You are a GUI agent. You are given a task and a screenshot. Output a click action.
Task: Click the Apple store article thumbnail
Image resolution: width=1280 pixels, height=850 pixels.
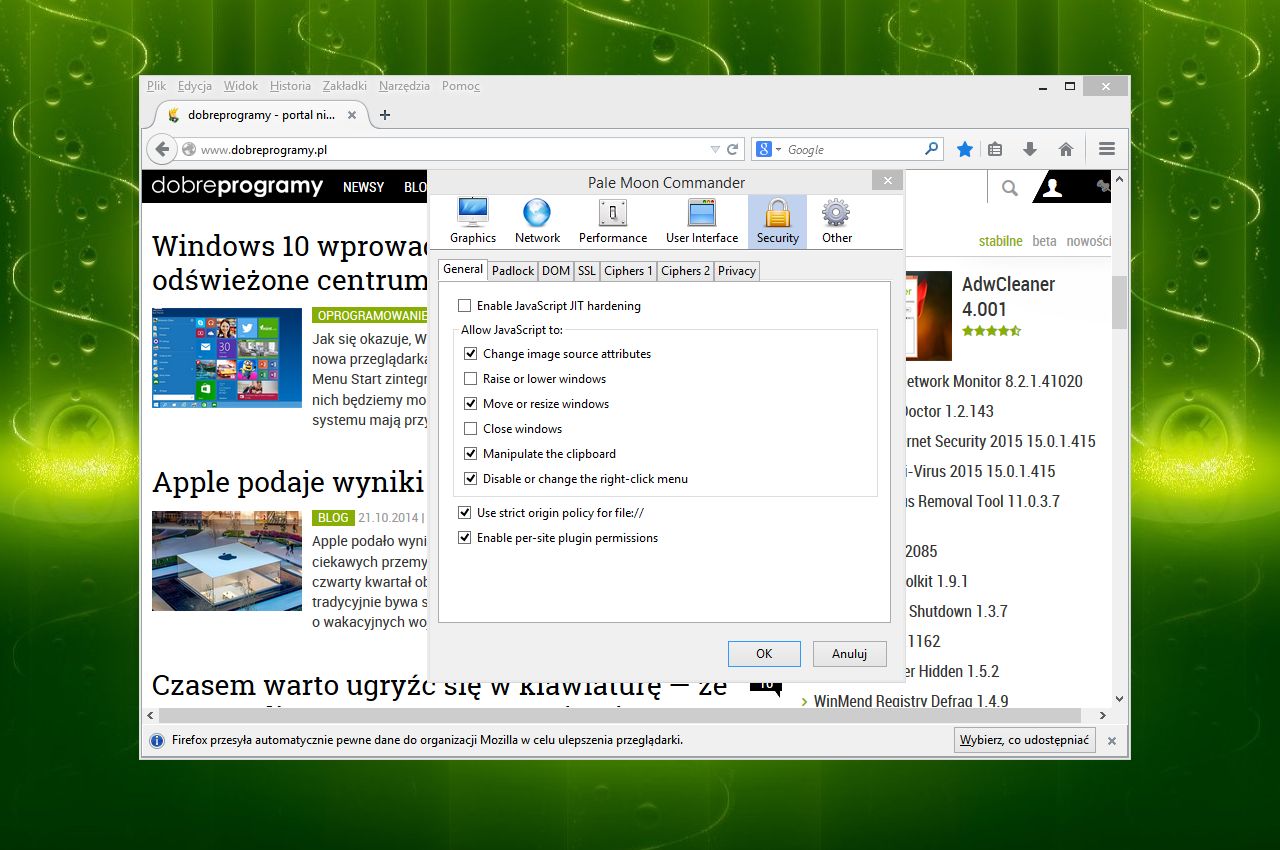(x=227, y=561)
